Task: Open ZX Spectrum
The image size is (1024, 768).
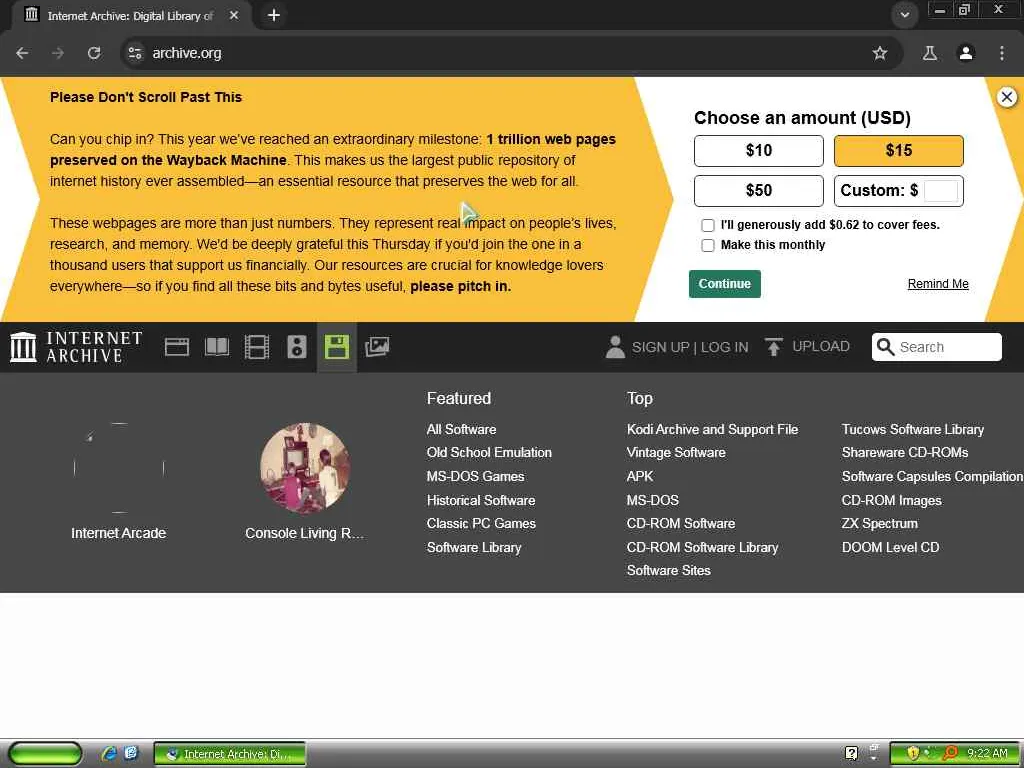Action: pos(880,524)
